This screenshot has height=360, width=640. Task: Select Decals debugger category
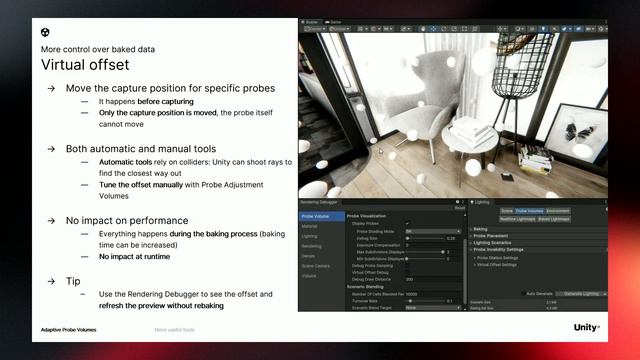(322, 256)
